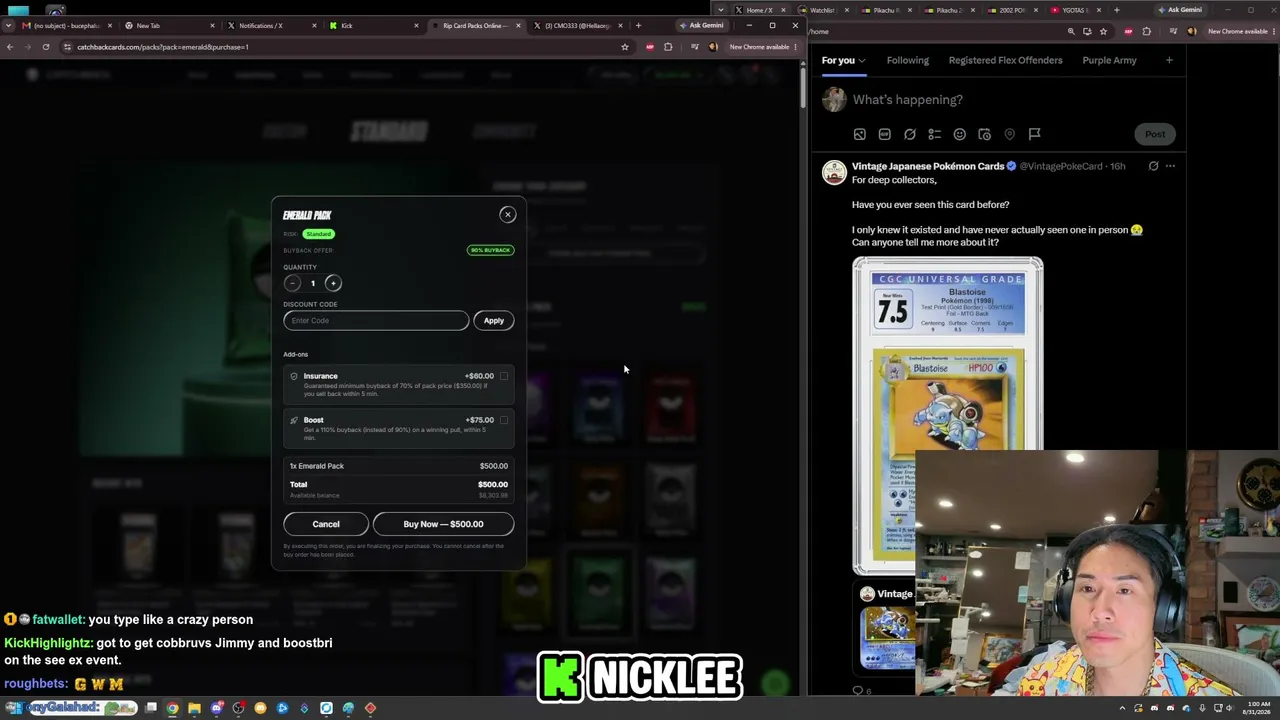
Task: Open Extensions menu in left Chrome window
Action: [668, 47]
